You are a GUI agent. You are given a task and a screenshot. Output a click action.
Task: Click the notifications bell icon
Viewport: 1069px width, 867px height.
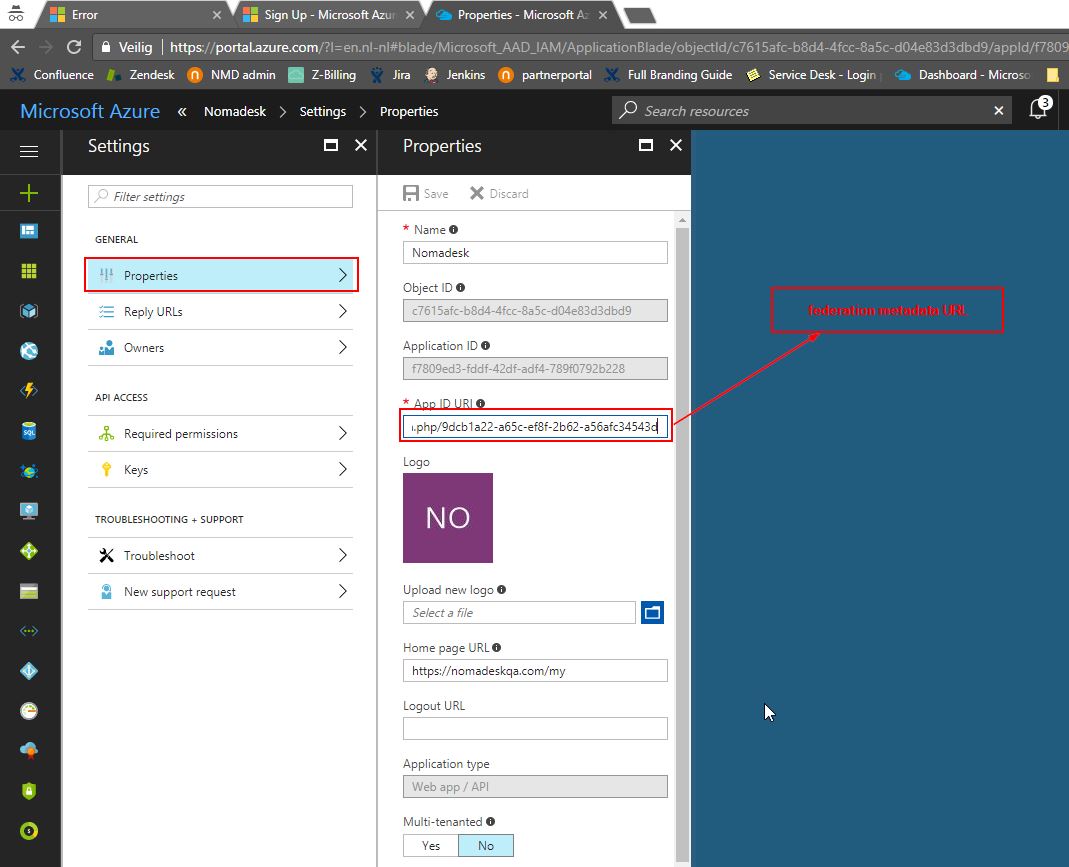pyautogui.click(x=1038, y=110)
